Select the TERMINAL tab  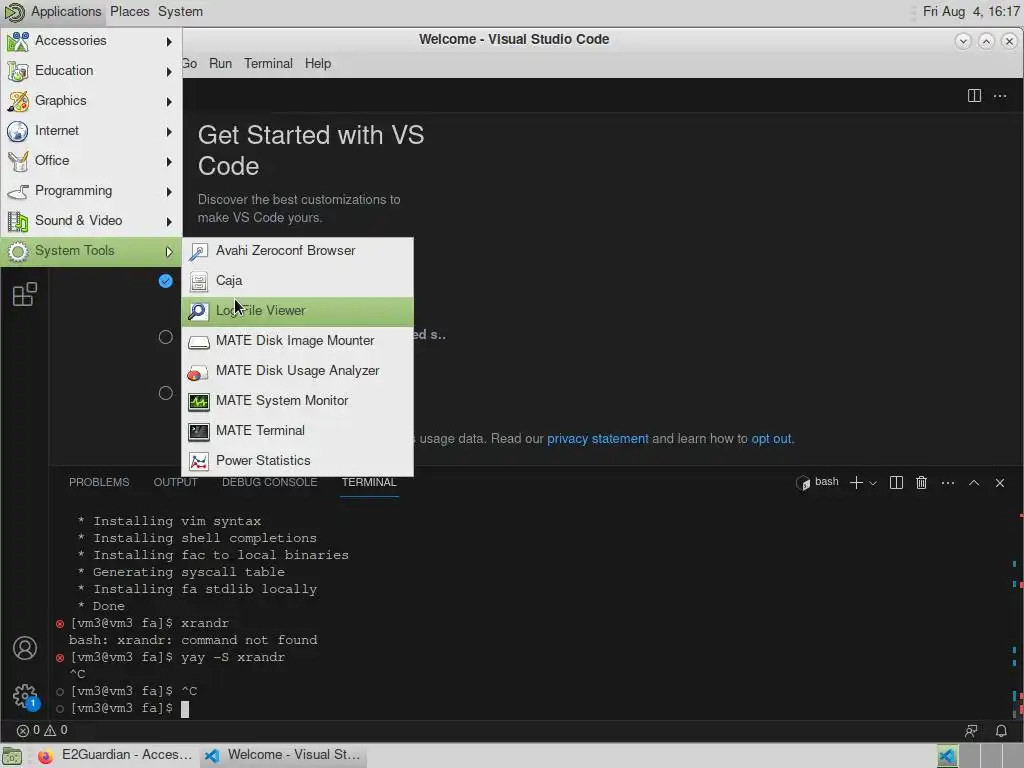coord(369,482)
